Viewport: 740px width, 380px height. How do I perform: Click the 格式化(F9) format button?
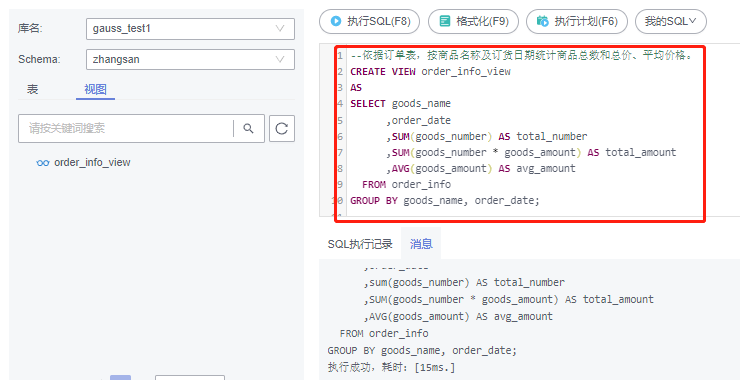tap(473, 21)
